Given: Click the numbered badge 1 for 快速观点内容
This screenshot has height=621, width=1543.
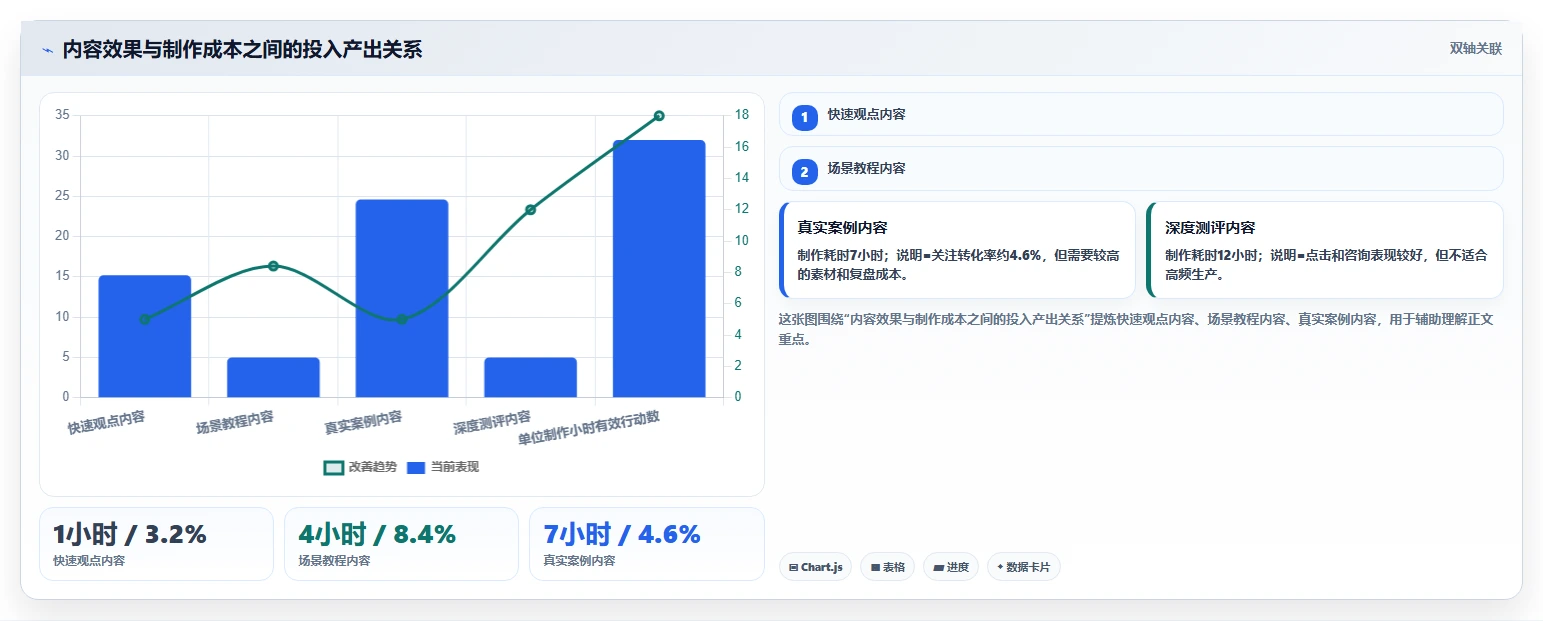Looking at the screenshot, I should [x=804, y=117].
